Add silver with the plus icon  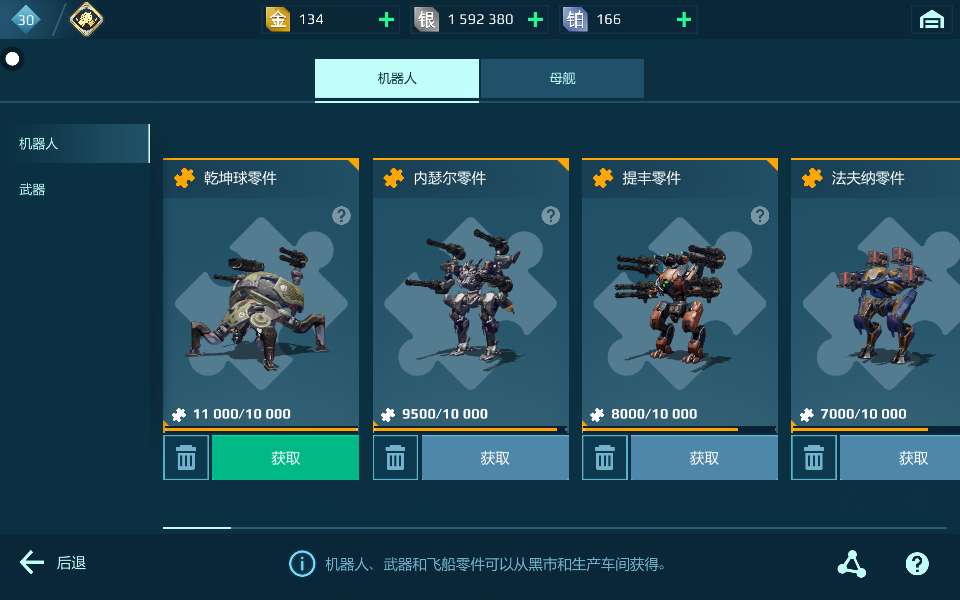click(x=535, y=20)
